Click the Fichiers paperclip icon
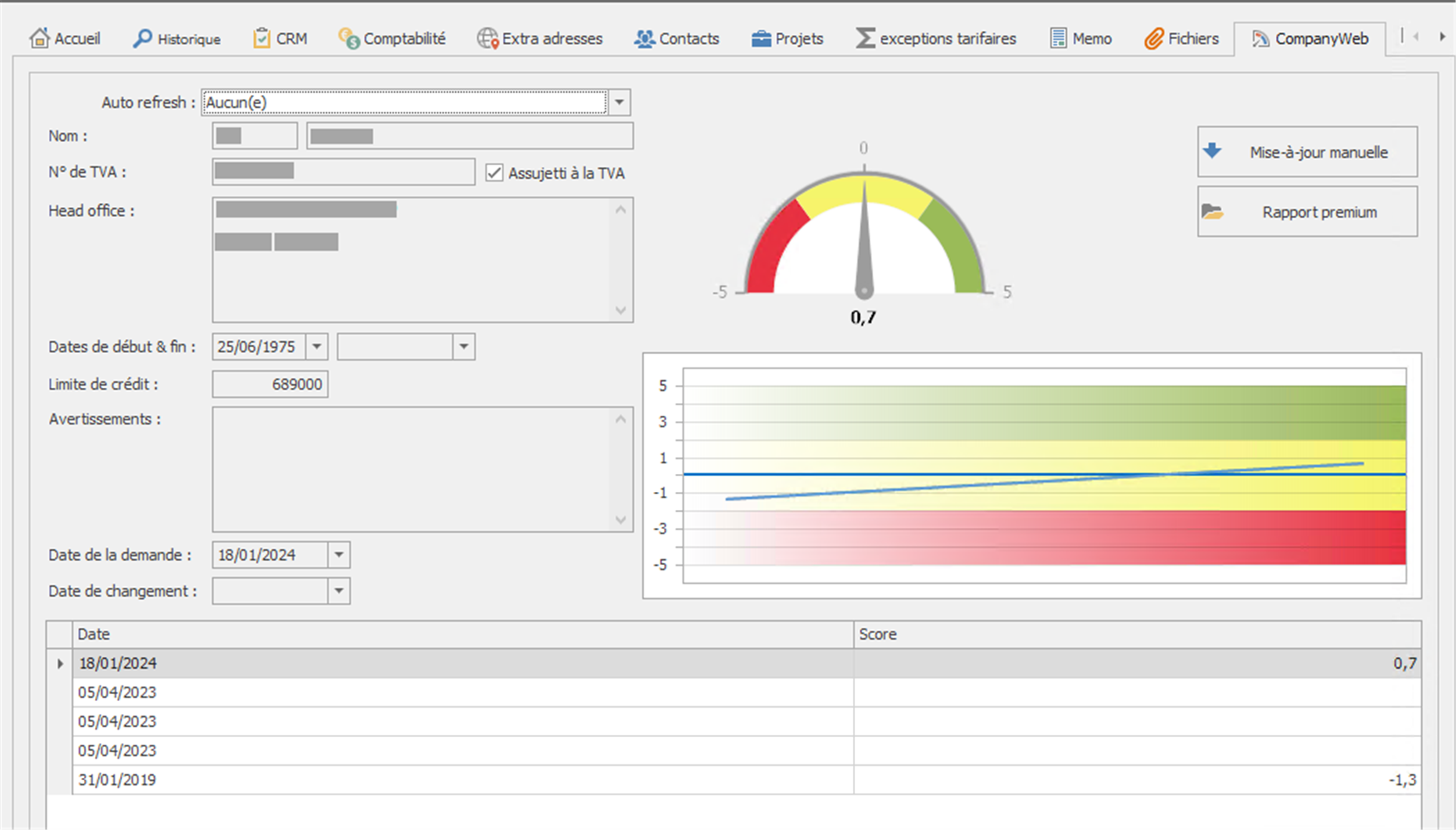 pos(1153,38)
